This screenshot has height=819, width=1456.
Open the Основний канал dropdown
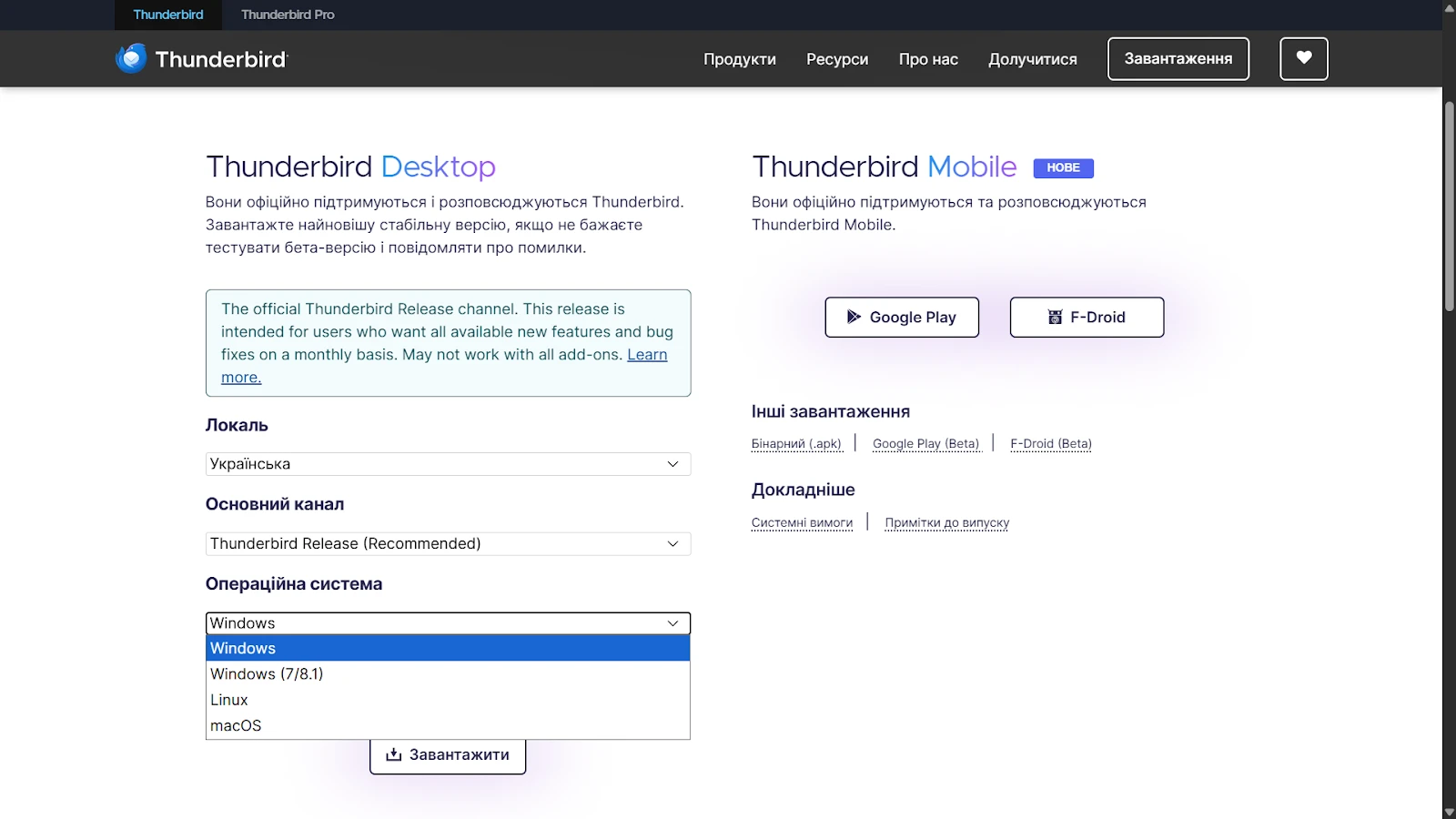click(x=447, y=543)
